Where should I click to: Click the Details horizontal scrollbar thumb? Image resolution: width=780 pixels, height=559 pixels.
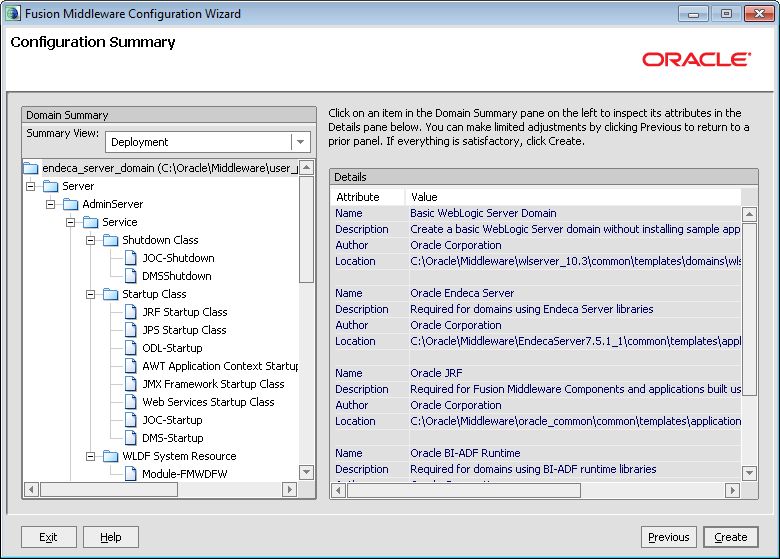click(x=464, y=491)
